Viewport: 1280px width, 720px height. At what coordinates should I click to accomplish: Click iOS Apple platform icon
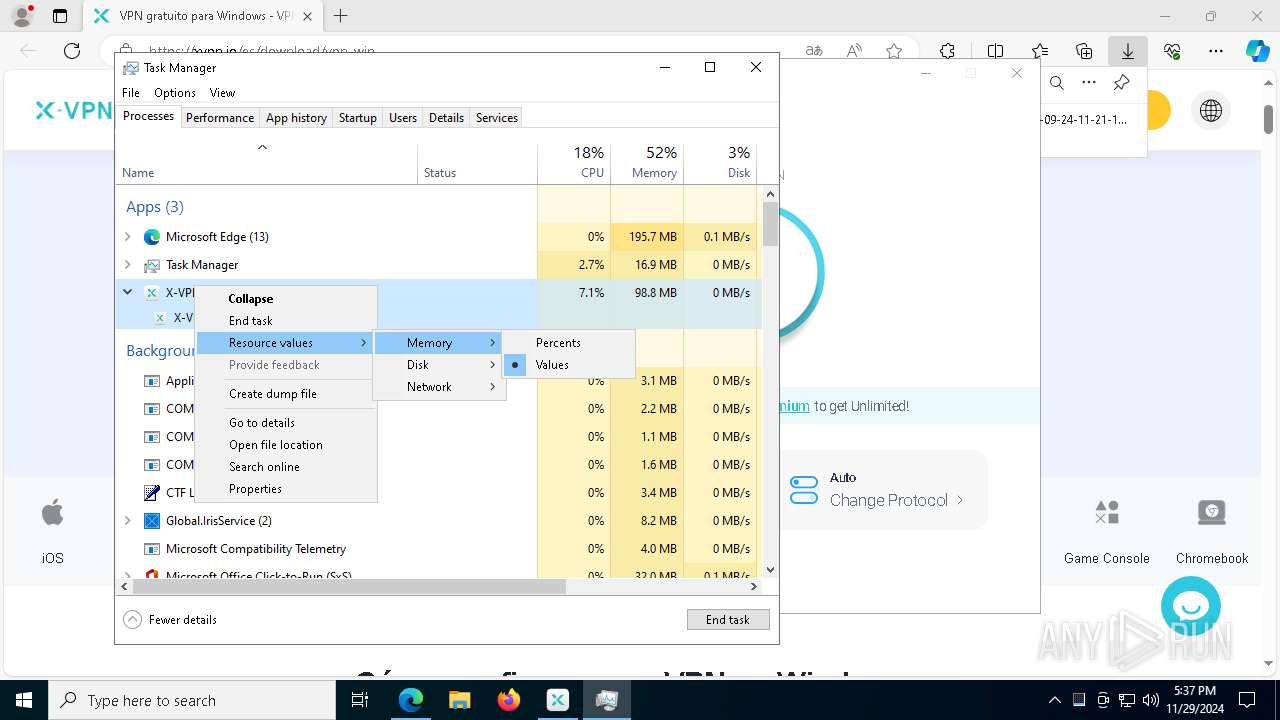point(52,514)
